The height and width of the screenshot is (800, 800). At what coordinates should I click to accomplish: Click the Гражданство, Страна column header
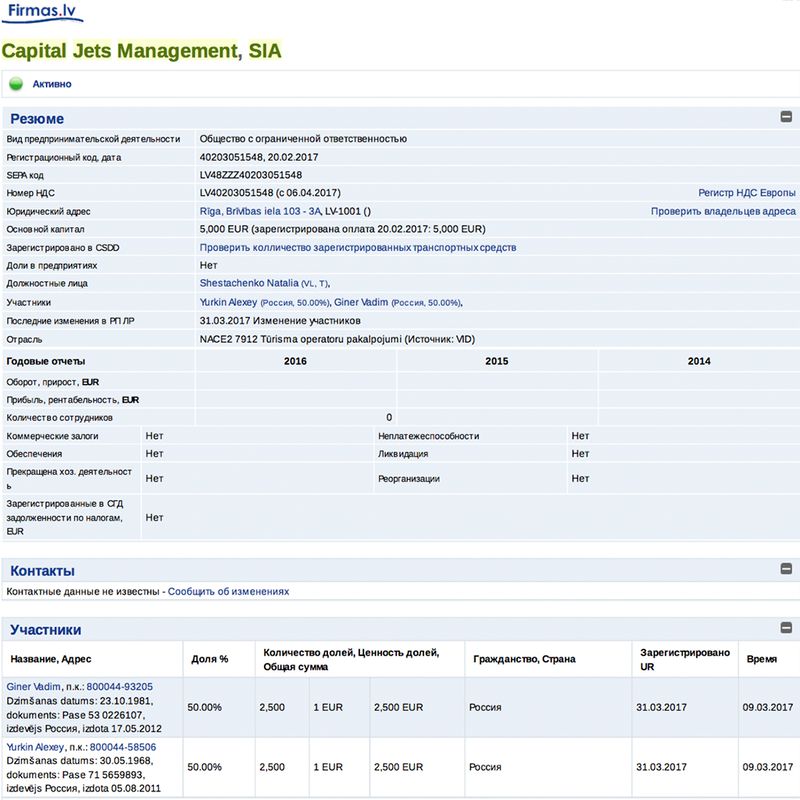pos(524,659)
